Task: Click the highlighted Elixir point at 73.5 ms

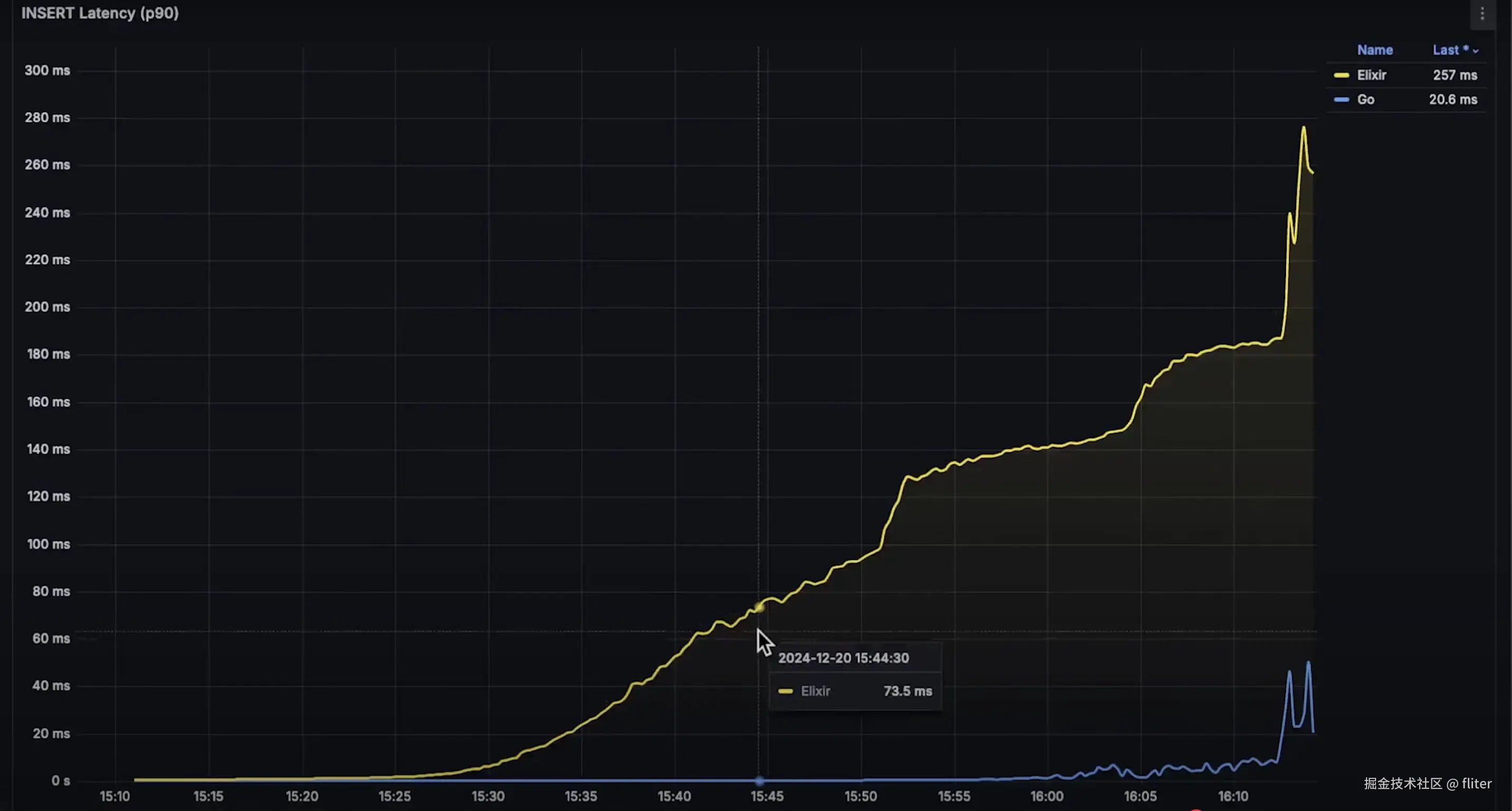Action: point(759,607)
